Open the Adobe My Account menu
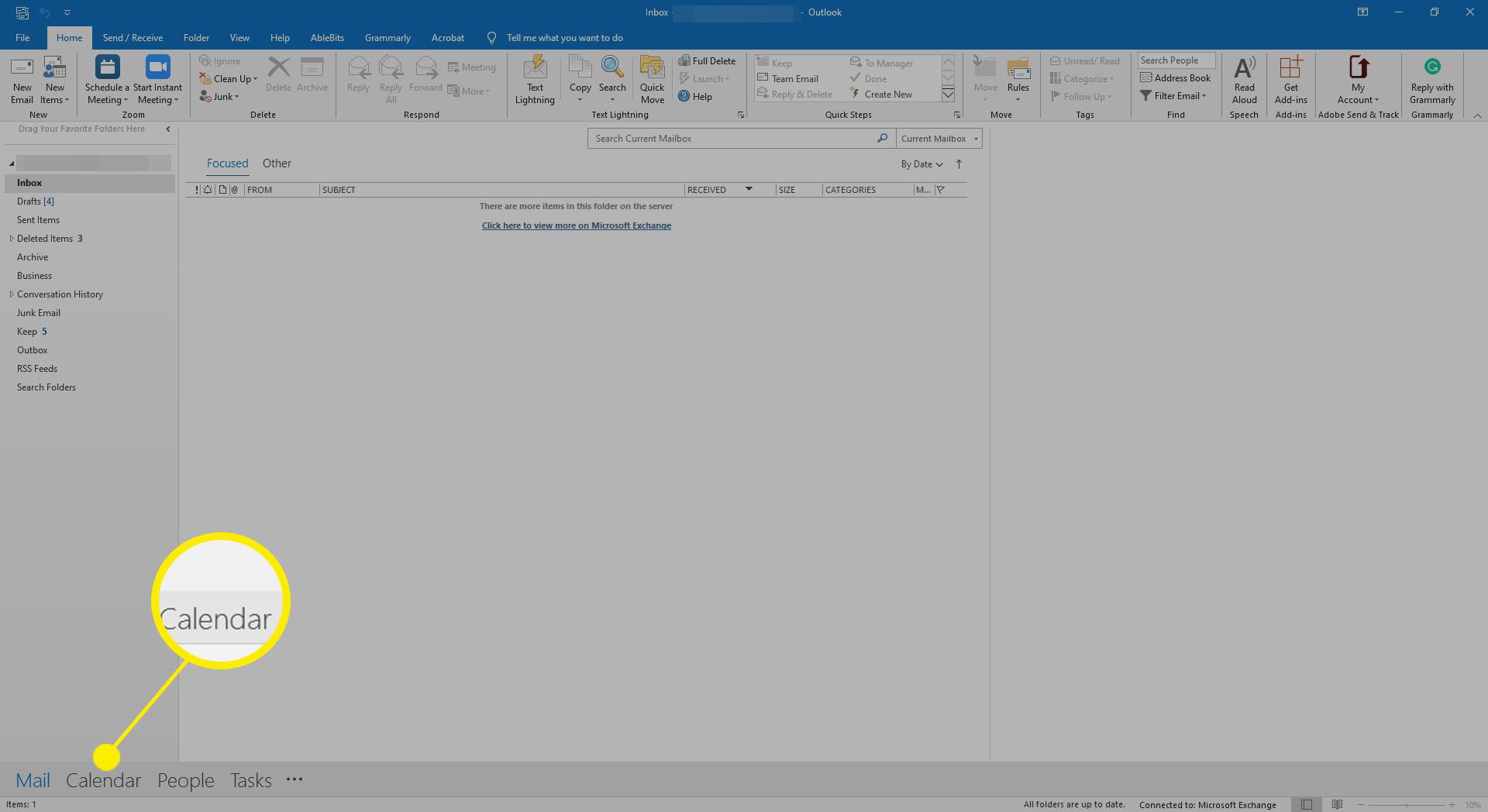 click(x=1358, y=81)
